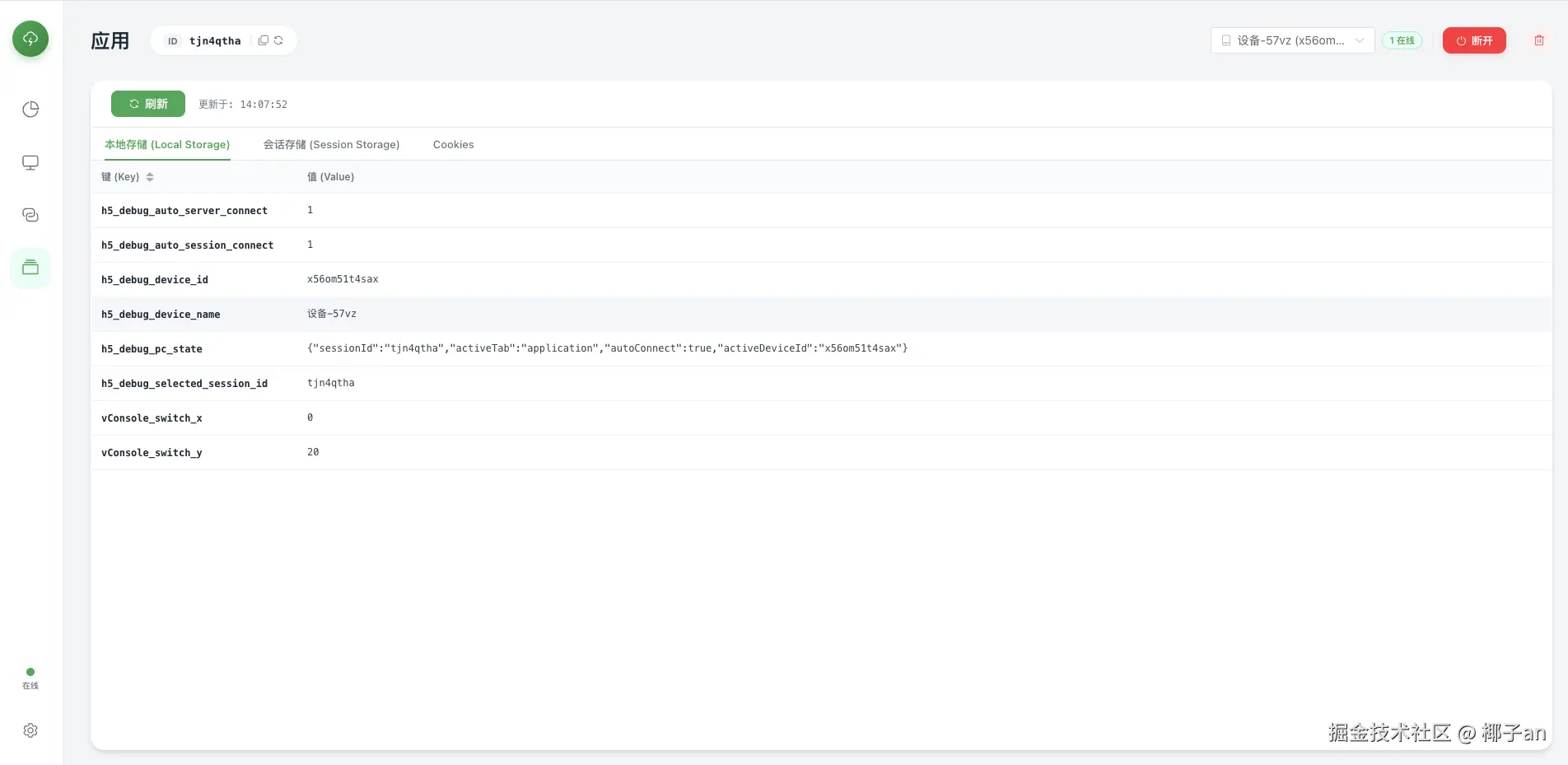Click the session ID text tjn4qtha in header
Viewport: 1568px width, 765px height.
(x=215, y=40)
